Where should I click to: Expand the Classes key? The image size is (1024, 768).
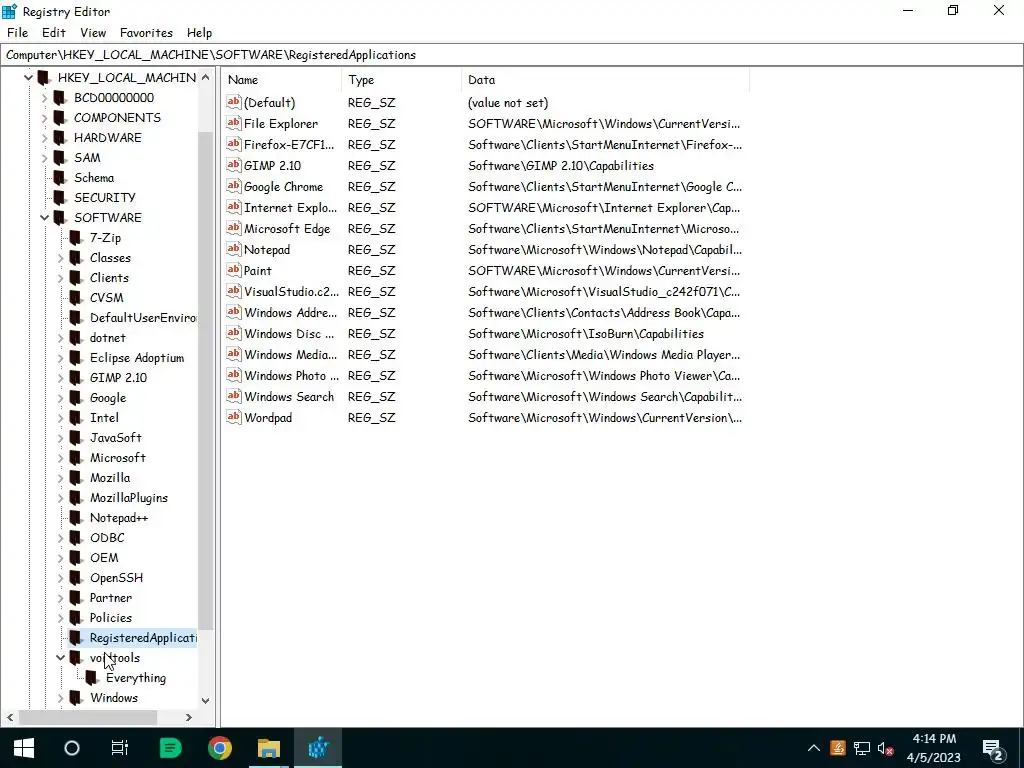60,258
